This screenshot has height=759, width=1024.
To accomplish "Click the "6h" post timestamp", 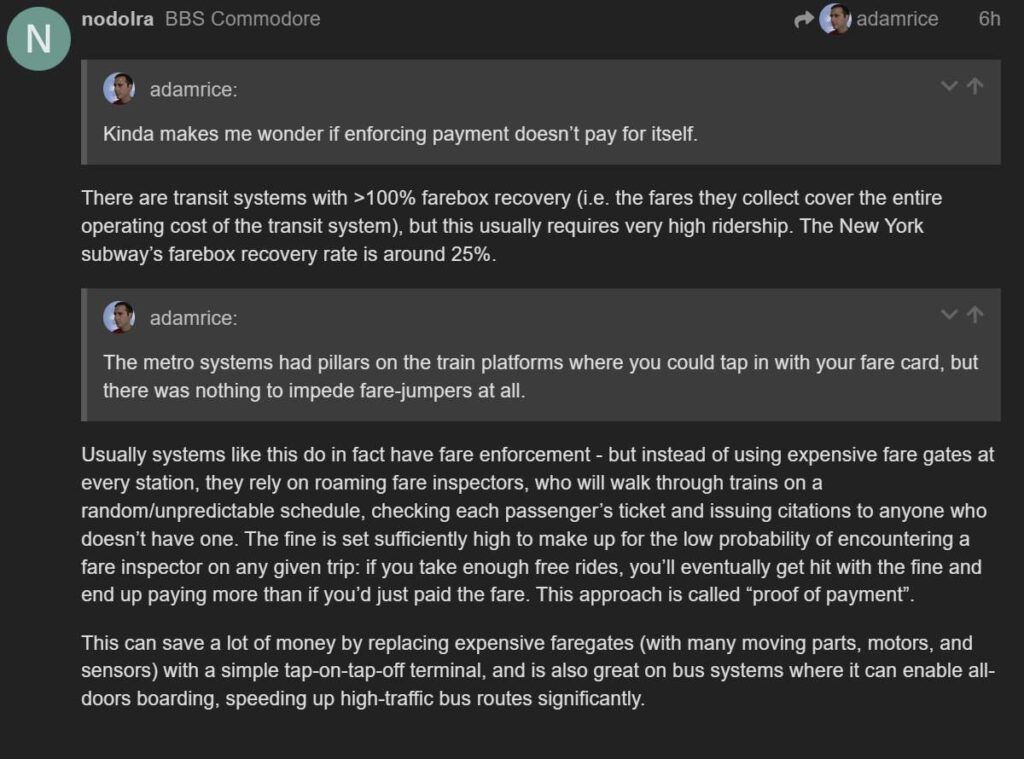I will click(989, 19).
